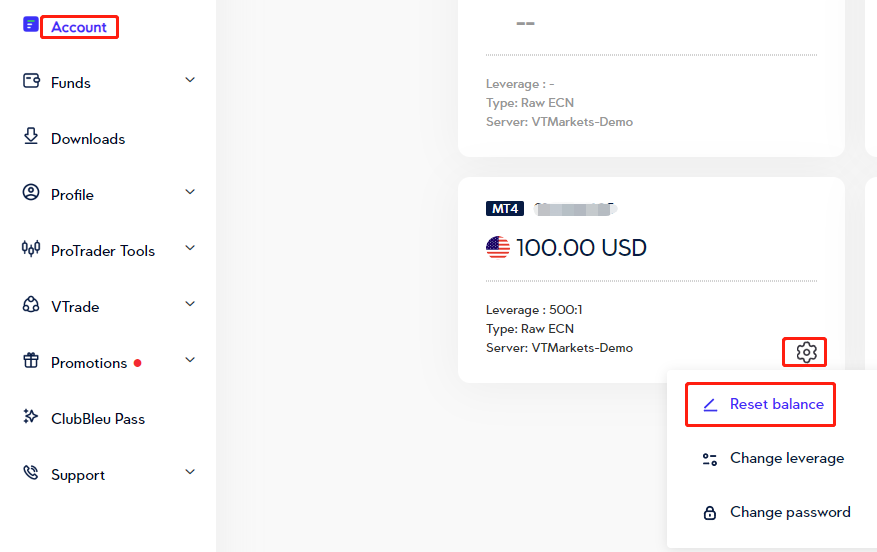Expand the Funds menu chevron

point(190,80)
